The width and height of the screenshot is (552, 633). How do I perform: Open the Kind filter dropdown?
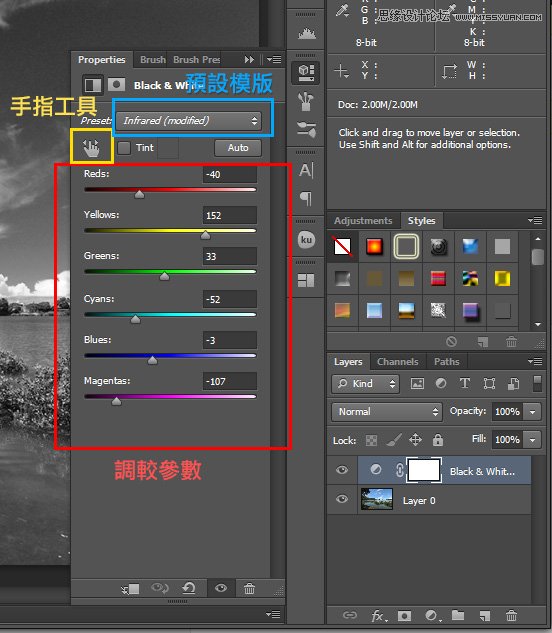365,384
